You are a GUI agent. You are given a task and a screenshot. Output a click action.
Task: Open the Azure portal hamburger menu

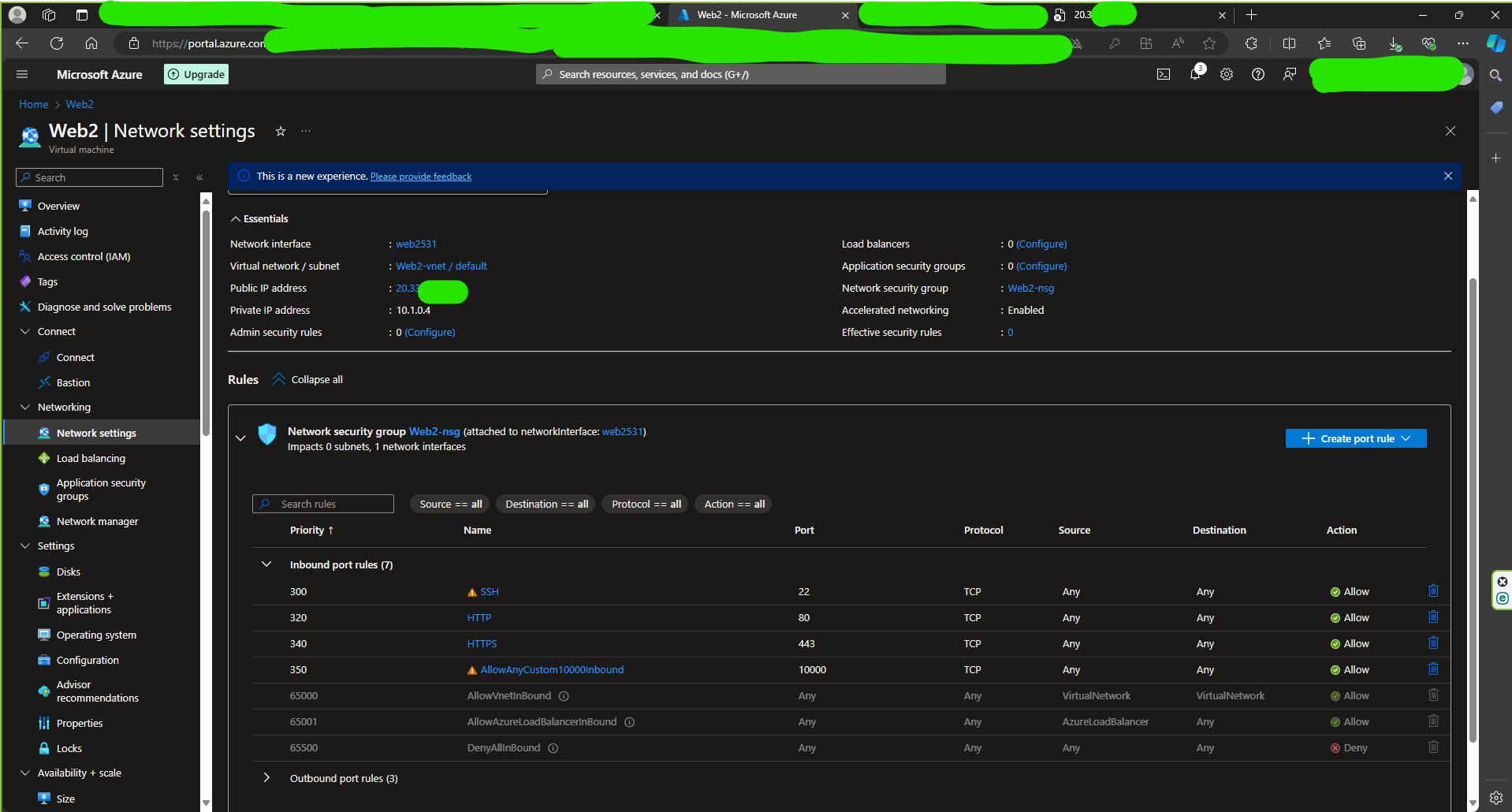pos(22,74)
